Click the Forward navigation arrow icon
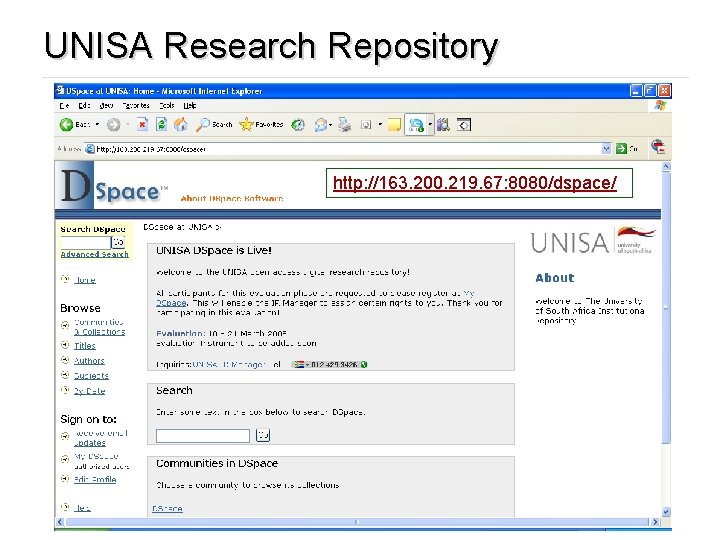The height and width of the screenshot is (540, 720). [x=113, y=124]
